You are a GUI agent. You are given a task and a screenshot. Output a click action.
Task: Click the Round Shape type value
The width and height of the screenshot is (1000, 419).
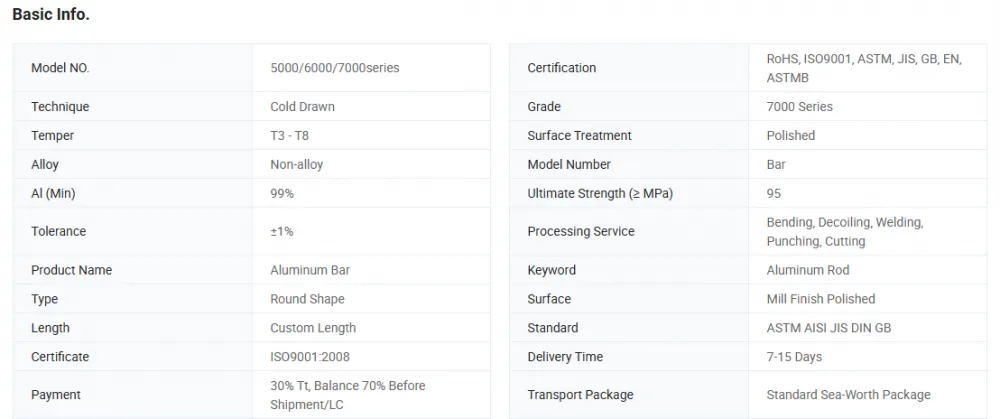coord(307,298)
